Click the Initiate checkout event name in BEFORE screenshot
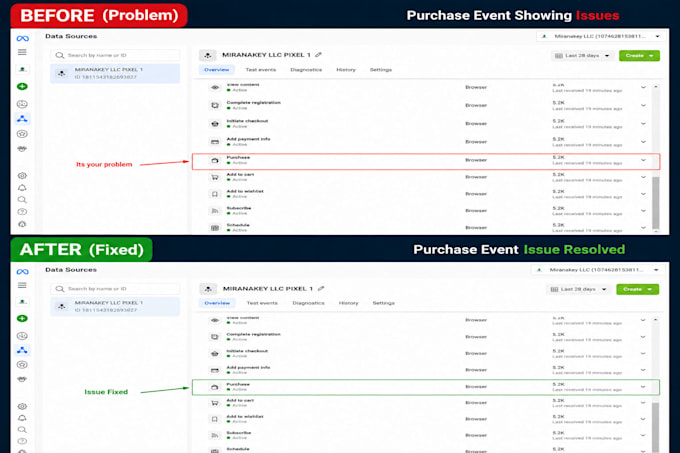The height and width of the screenshot is (453, 680). tap(247, 121)
